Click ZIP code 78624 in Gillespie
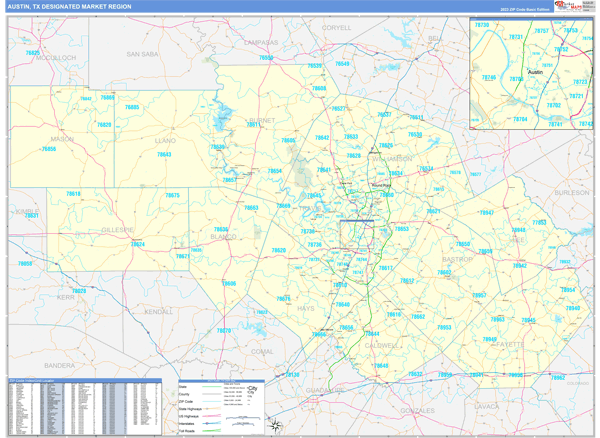 (138, 244)
